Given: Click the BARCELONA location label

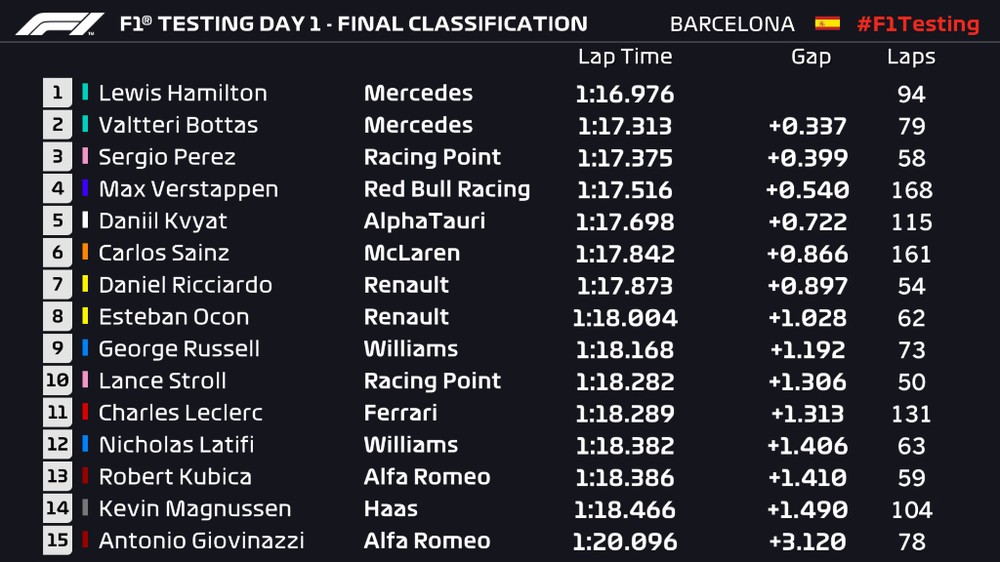Looking at the screenshot, I should coord(732,24).
